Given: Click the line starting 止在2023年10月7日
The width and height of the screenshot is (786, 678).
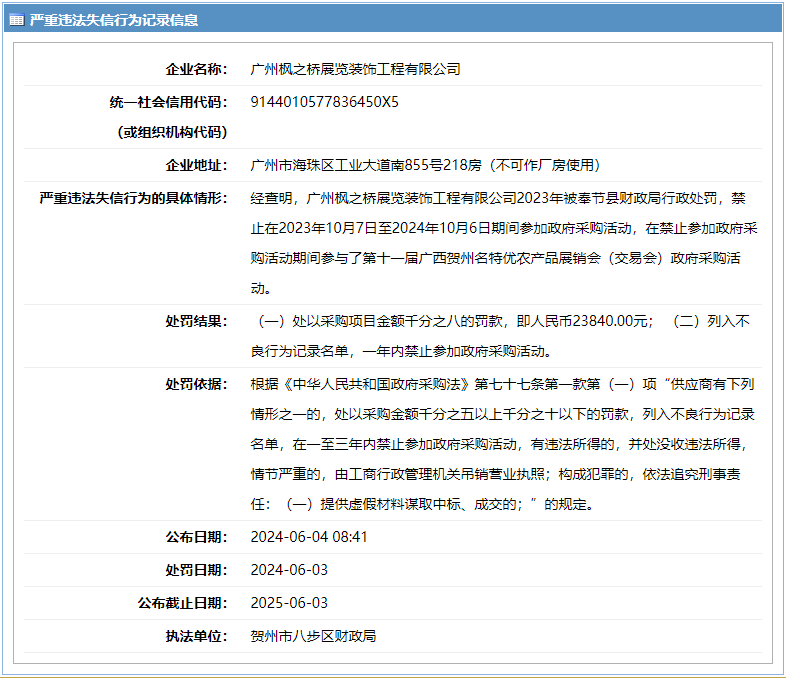Looking at the screenshot, I should point(504,229).
